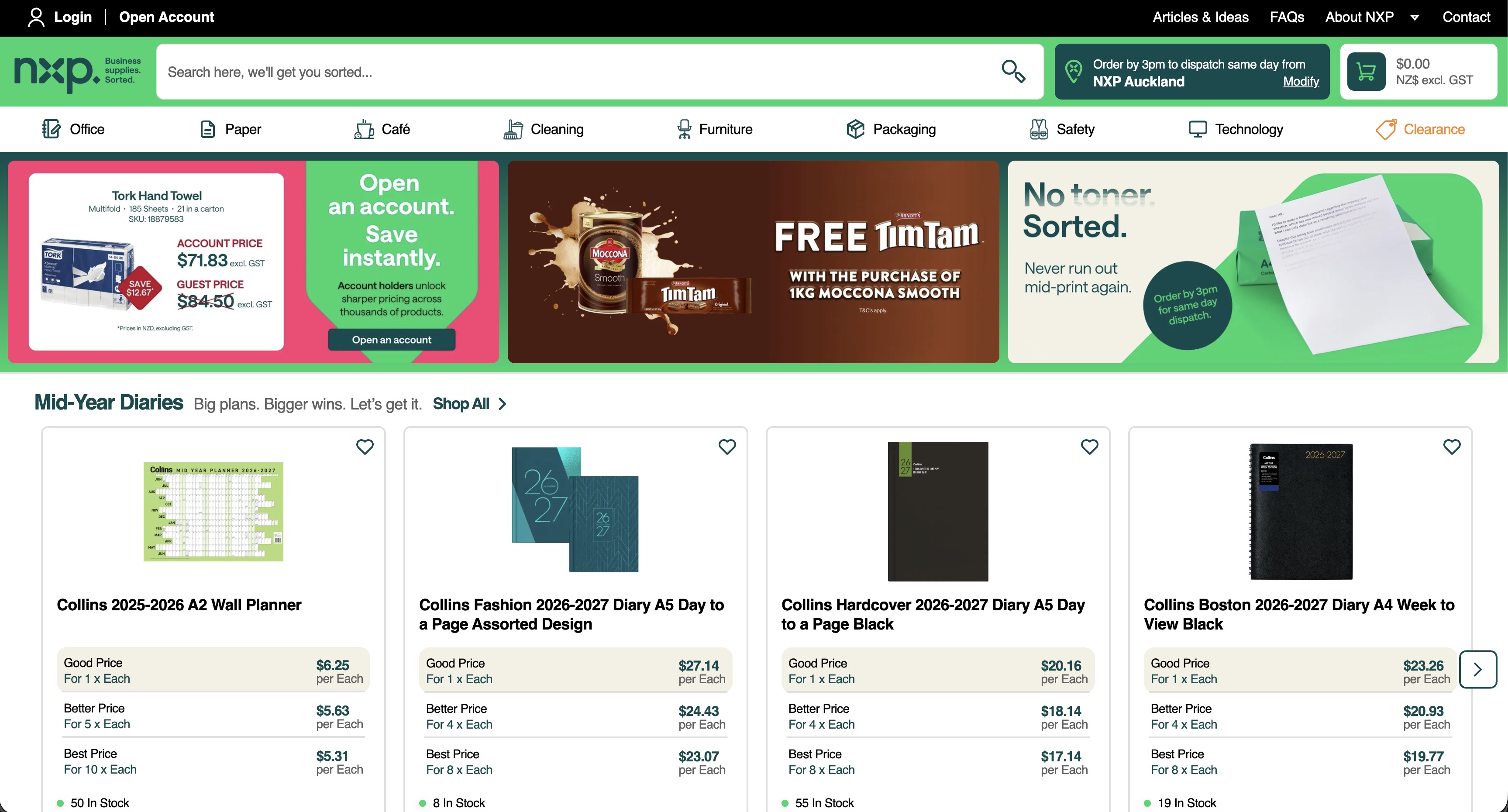Click the Open Account link
Image resolution: width=1508 pixels, height=812 pixels.
pos(167,17)
